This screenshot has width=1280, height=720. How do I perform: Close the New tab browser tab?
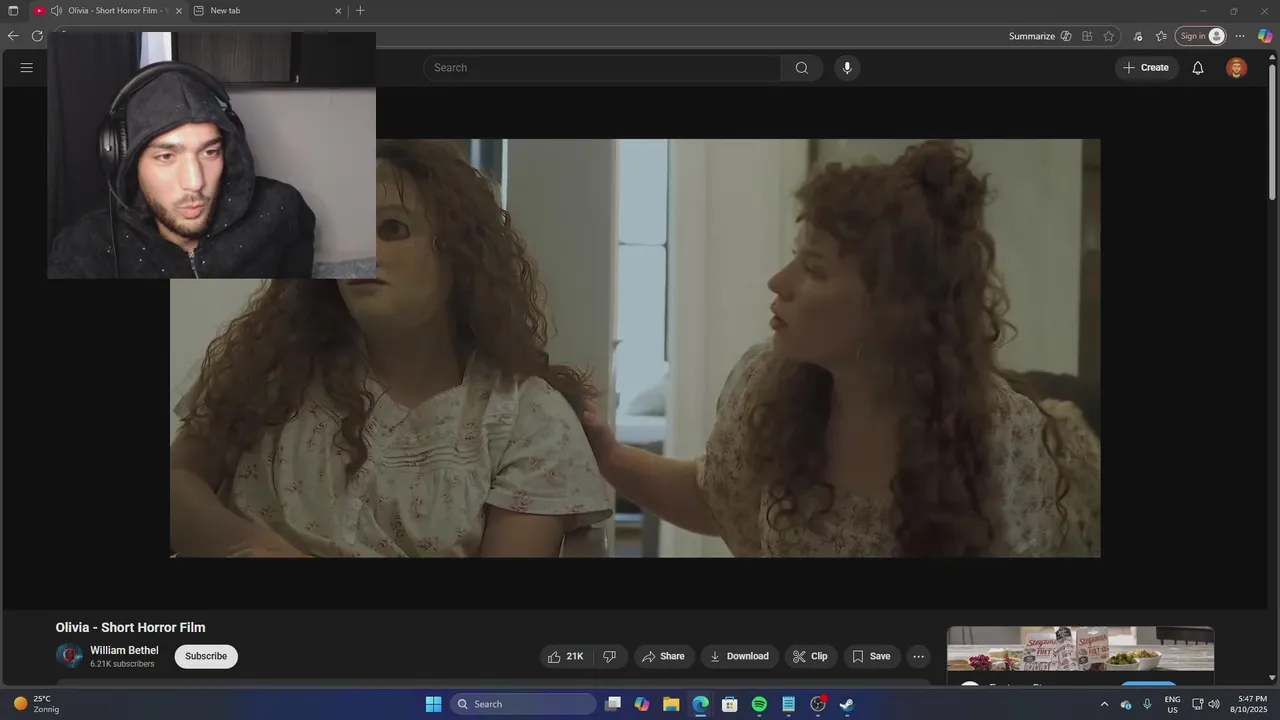[x=338, y=11]
